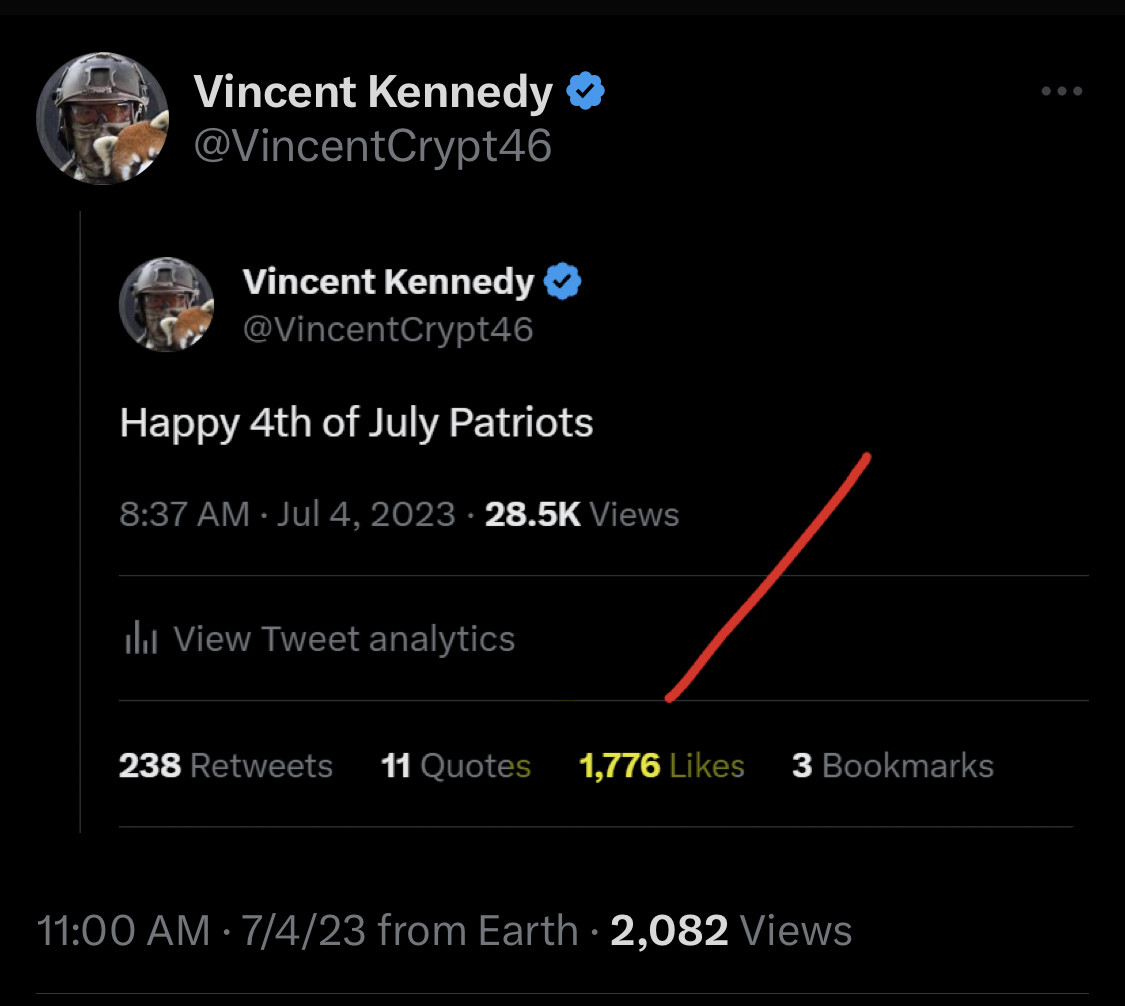The width and height of the screenshot is (1125, 1006).
Task: Click the bar chart analytics icon
Action: tap(141, 638)
